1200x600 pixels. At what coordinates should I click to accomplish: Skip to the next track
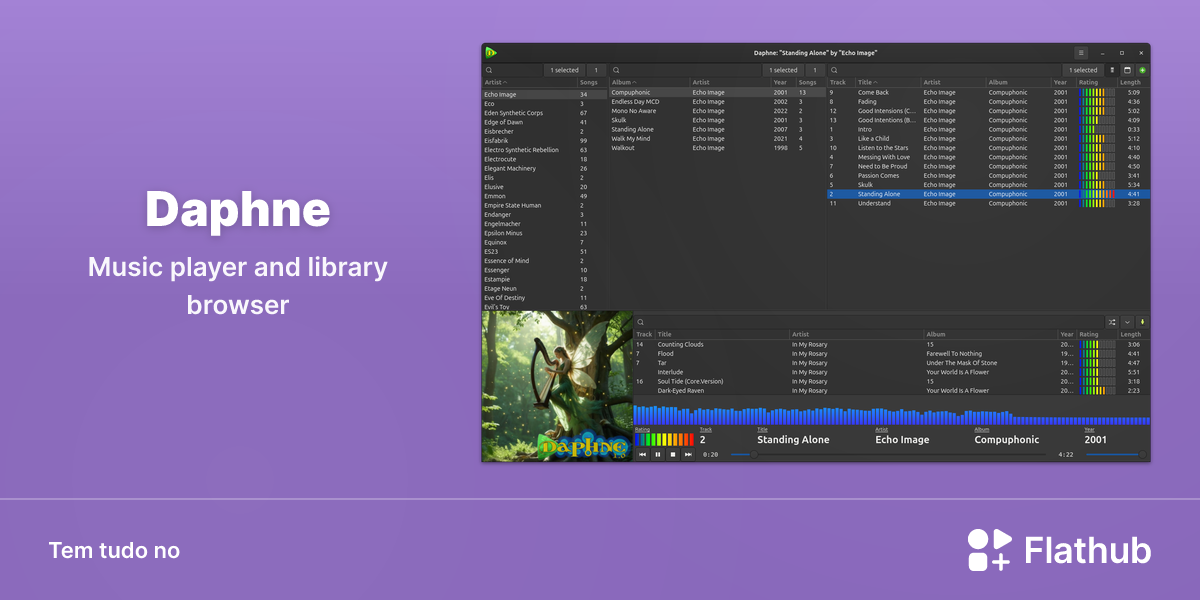pos(688,454)
